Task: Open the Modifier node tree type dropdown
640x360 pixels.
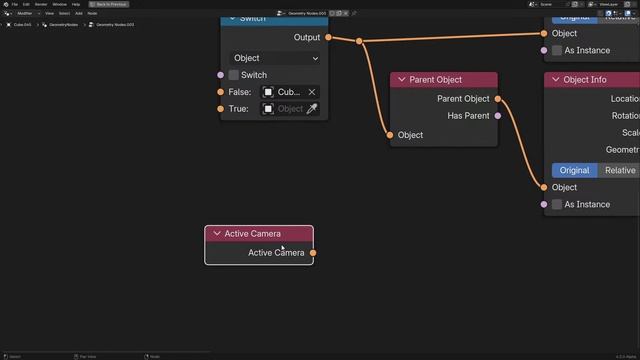Action: [28, 13]
